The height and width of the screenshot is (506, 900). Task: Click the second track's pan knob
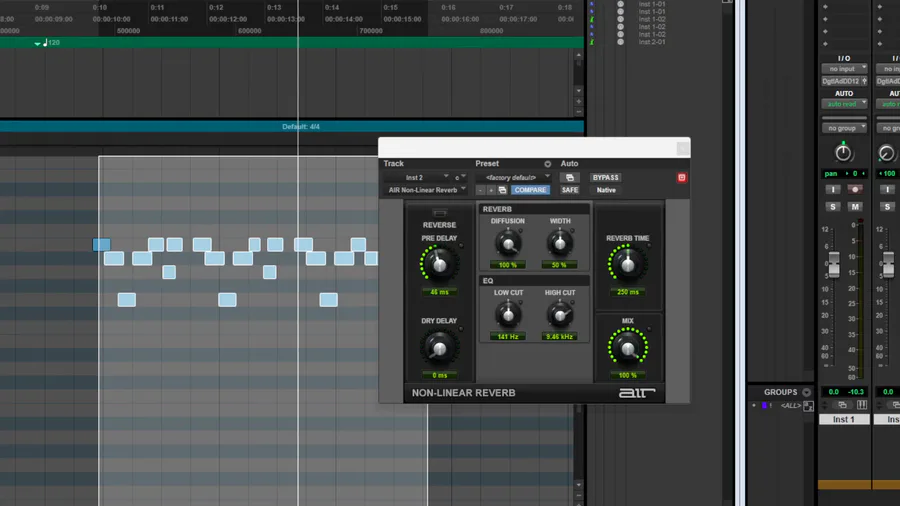point(886,153)
